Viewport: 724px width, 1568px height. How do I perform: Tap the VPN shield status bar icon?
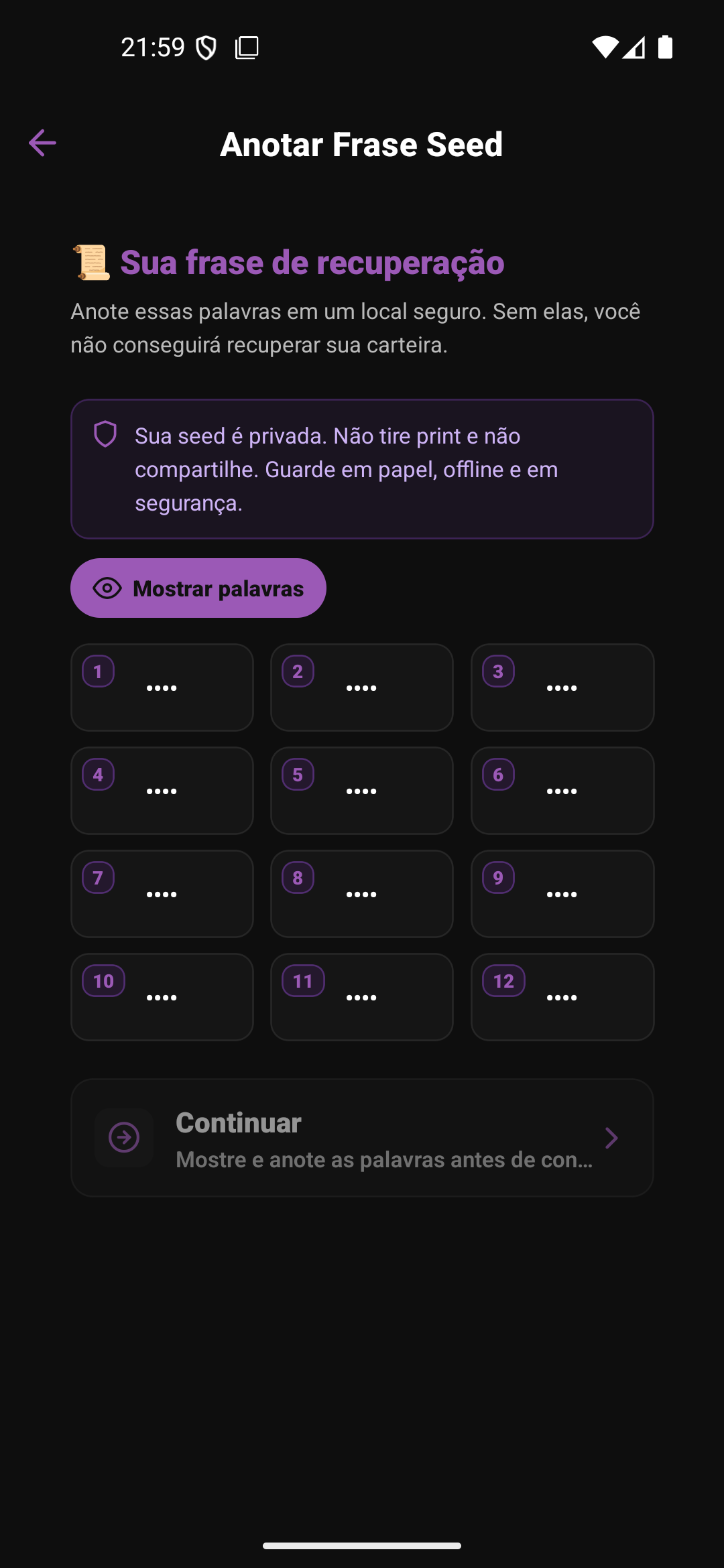point(206,48)
